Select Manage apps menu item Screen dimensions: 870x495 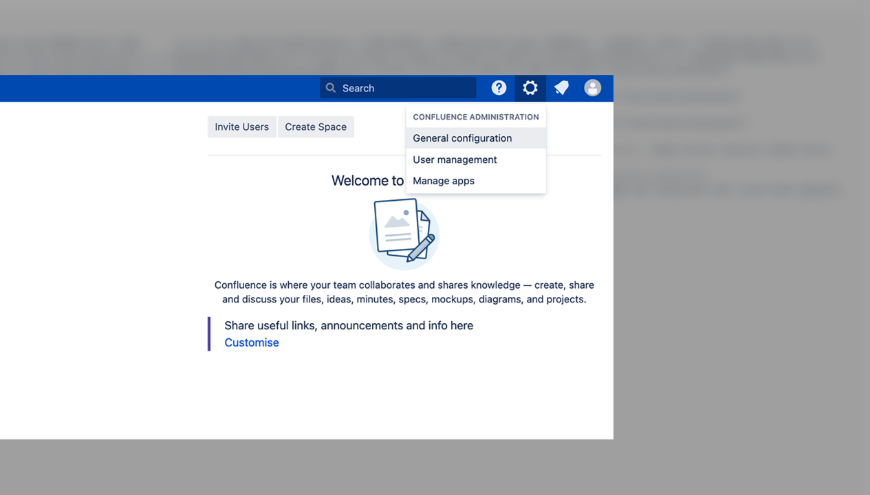[476, 181]
